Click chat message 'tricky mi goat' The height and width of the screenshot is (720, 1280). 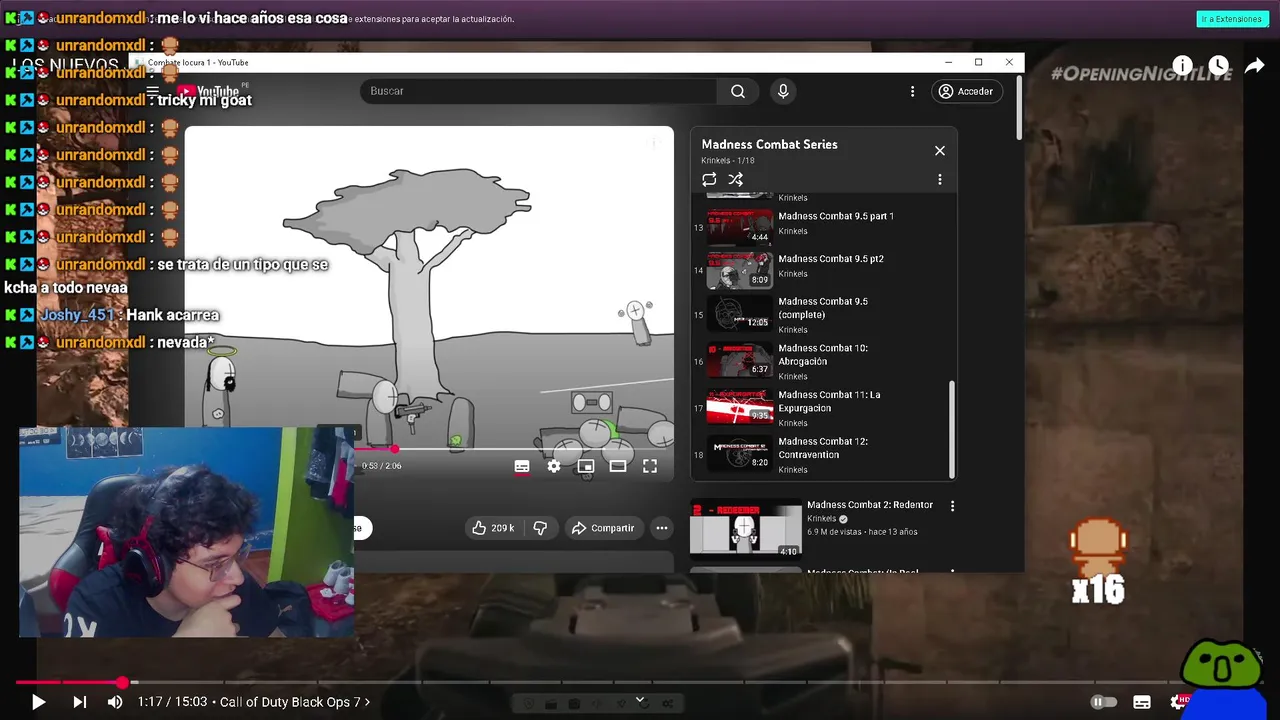[204, 100]
